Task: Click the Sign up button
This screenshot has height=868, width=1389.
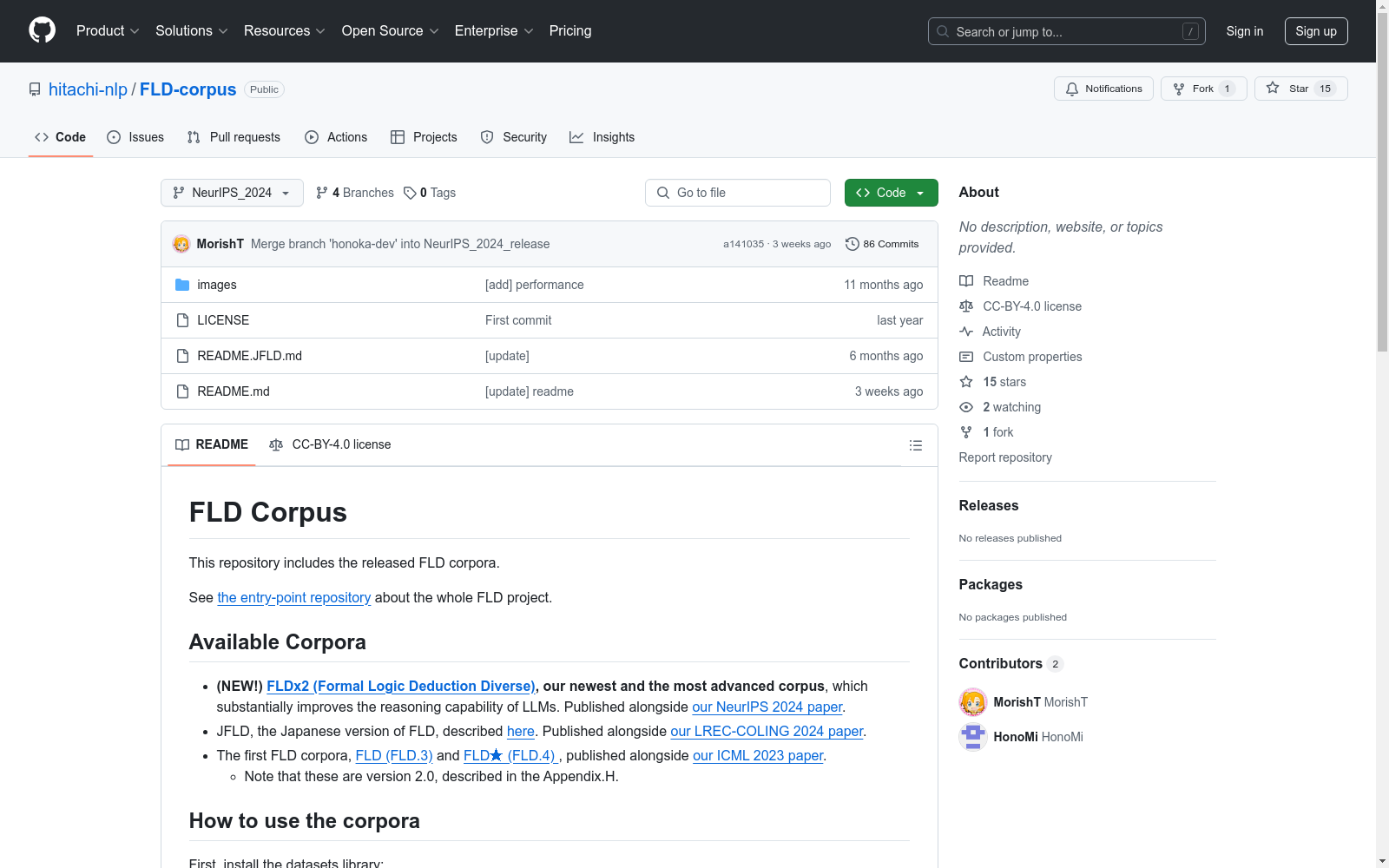Action: [x=1316, y=31]
